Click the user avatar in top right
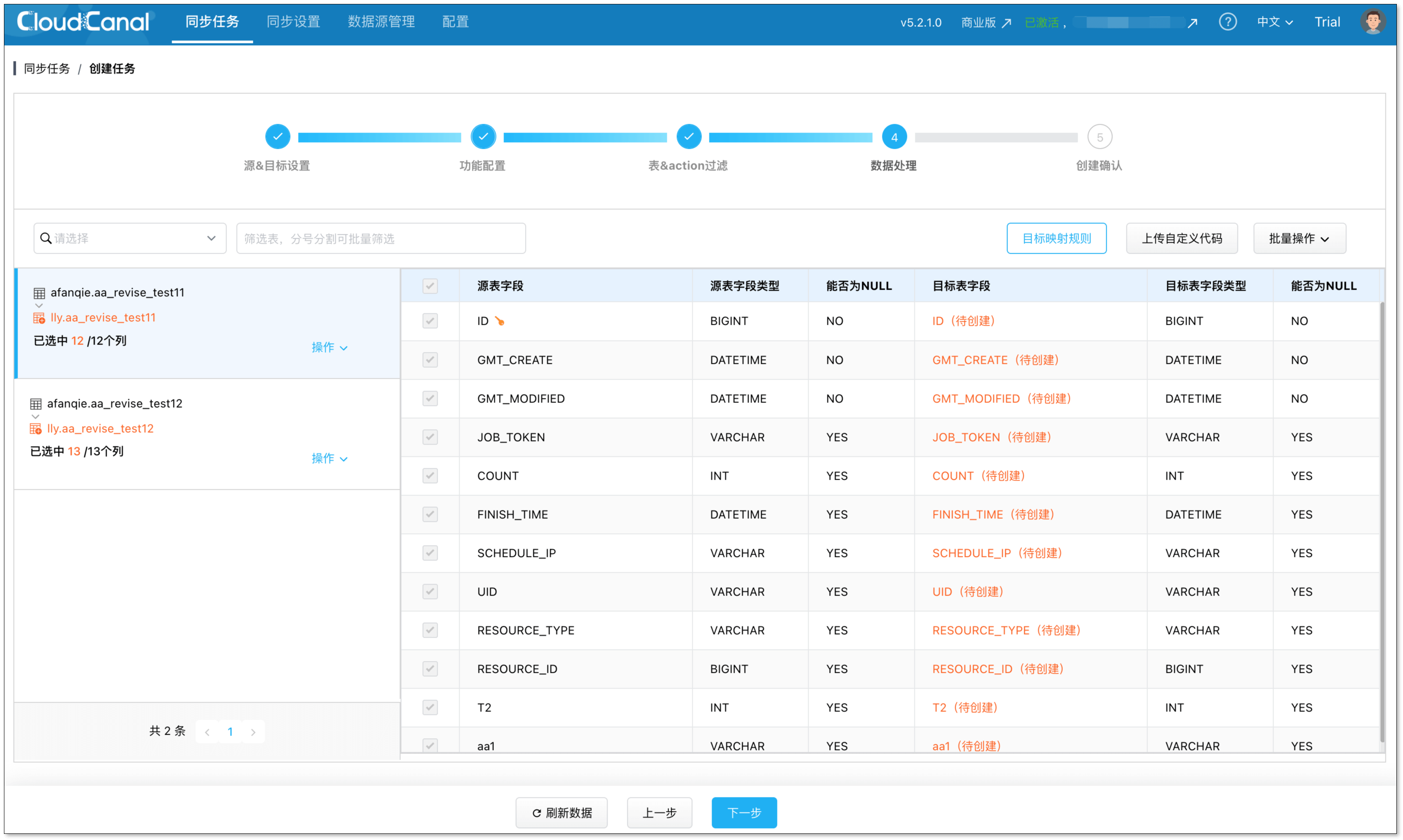The height and width of the screenshot is (840, 1403). click(1373, 22)
